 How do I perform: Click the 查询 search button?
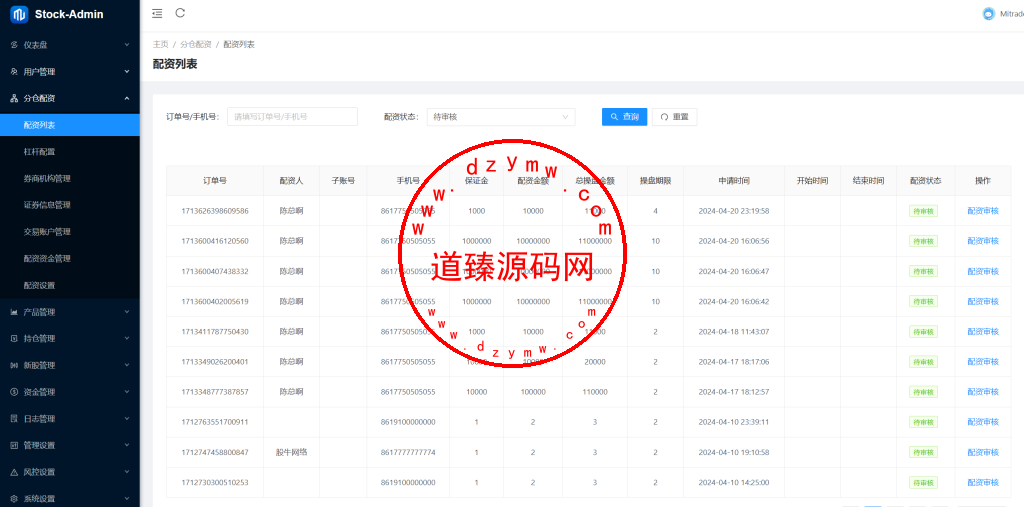pyautogui.click(x=624, y=117)
